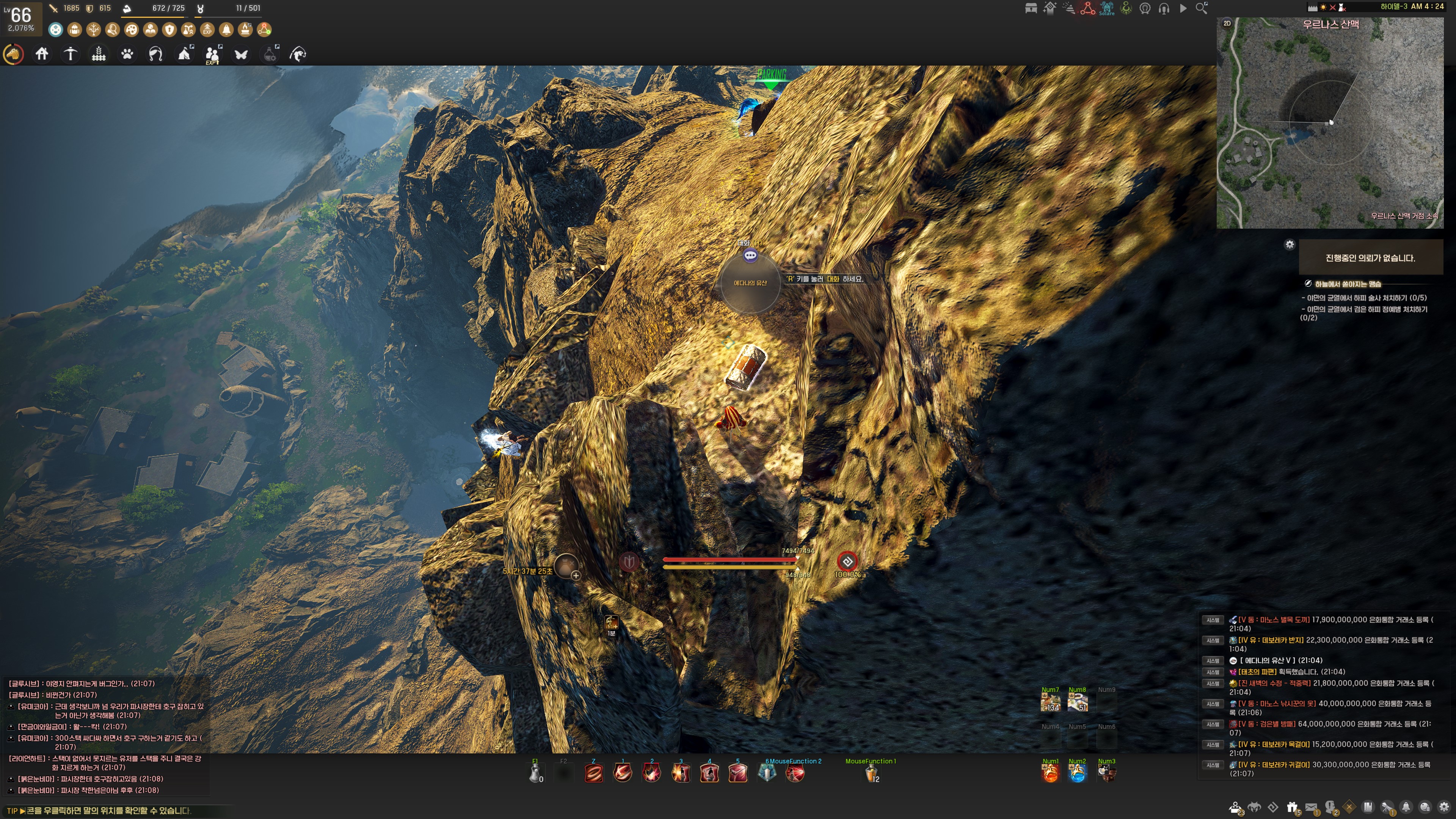Open the mail envelope icon
This screenshot has height=819, width=1456.
click(1311, 807)
